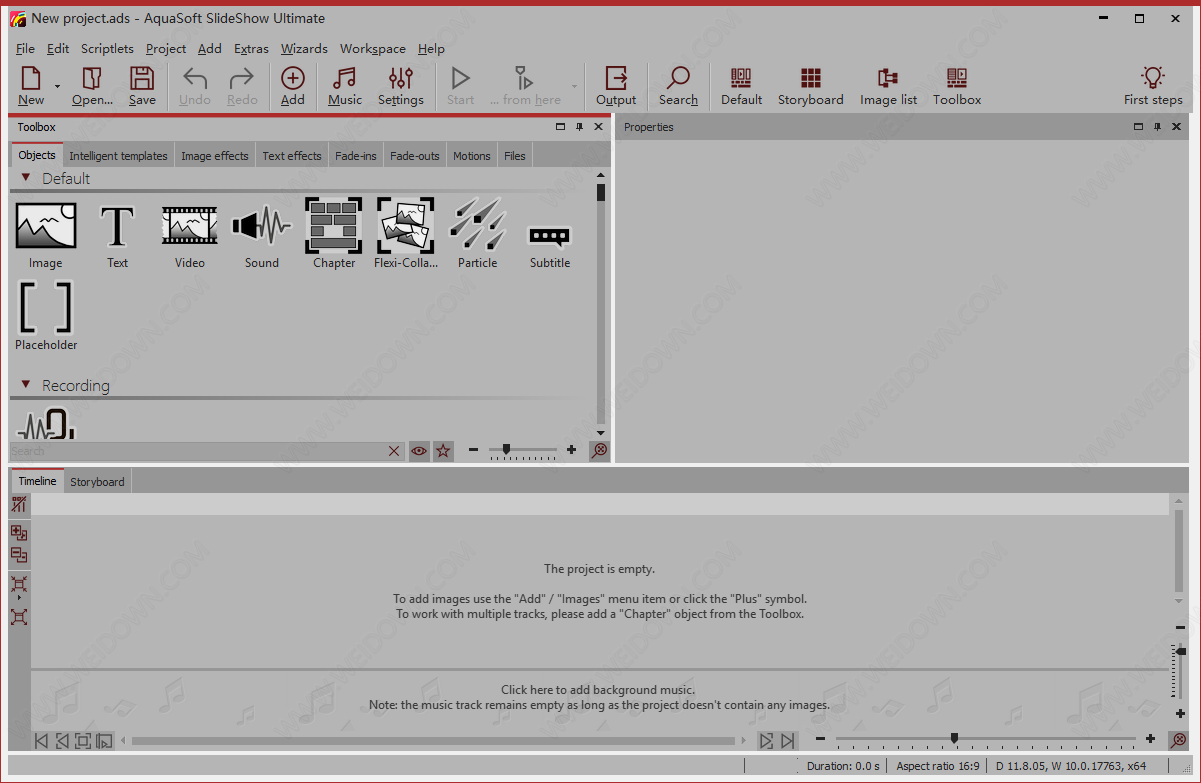
Task: Select the Particle object
Action: tap(477, 233)
